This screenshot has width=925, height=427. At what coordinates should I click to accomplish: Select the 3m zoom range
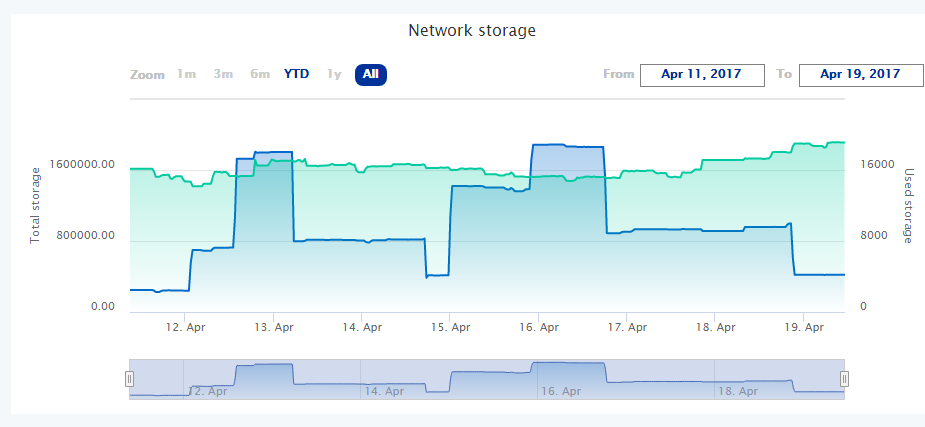click(223, 74)
